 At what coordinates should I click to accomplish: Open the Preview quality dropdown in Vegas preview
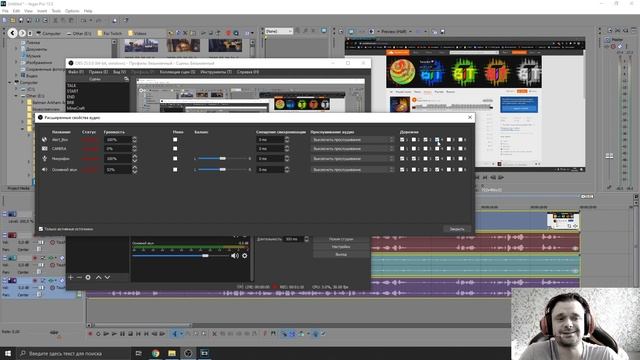396,31
